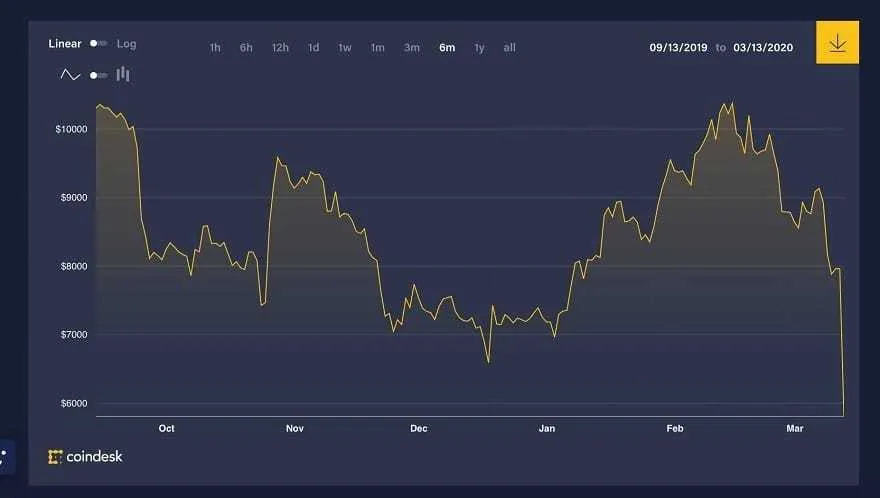The image size is (880, 498).
Task: Select the 1y time range
Action: pos(479,48)
